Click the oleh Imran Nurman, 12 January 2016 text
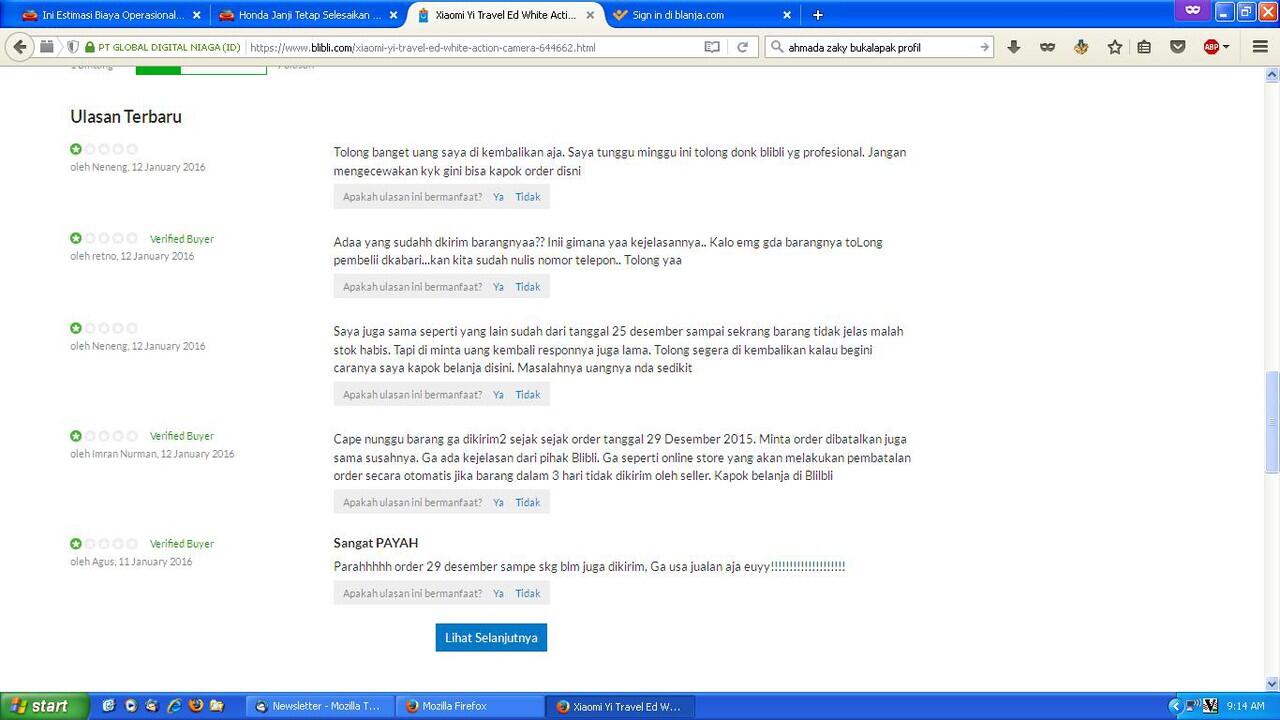The height and width of the screenshot is (720, 1280). 152,454
